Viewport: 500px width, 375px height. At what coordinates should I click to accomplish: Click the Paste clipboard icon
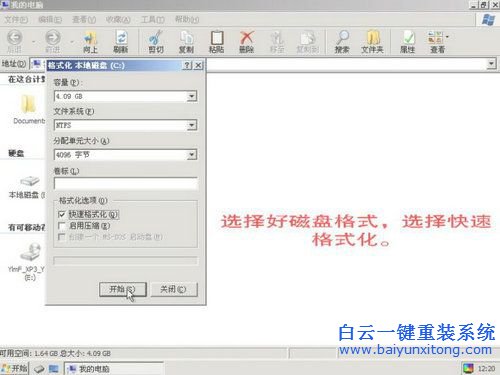217,38
